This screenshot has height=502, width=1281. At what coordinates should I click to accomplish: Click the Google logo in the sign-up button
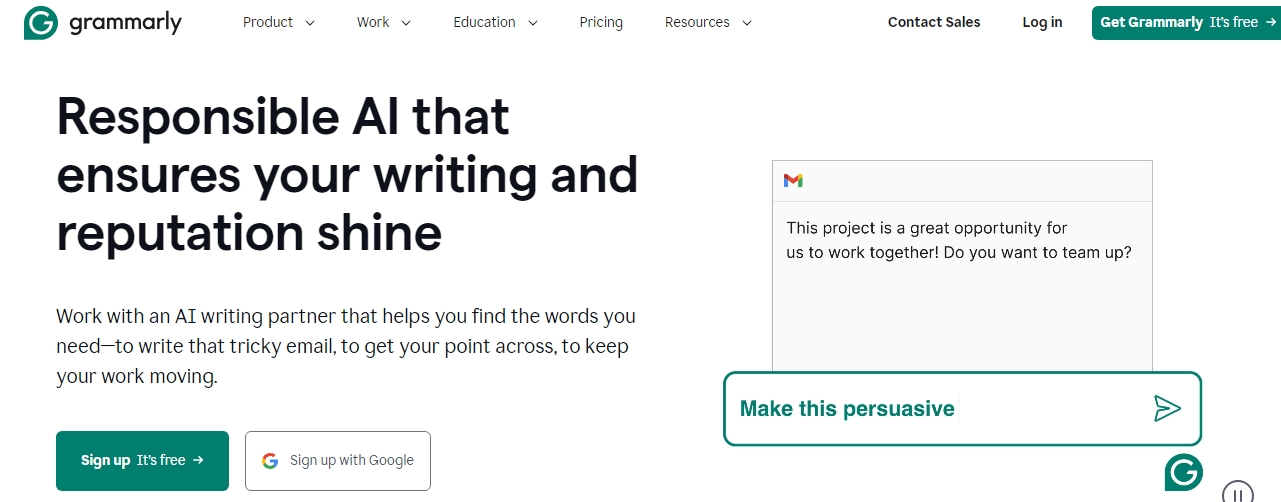[x=270, y=461]
